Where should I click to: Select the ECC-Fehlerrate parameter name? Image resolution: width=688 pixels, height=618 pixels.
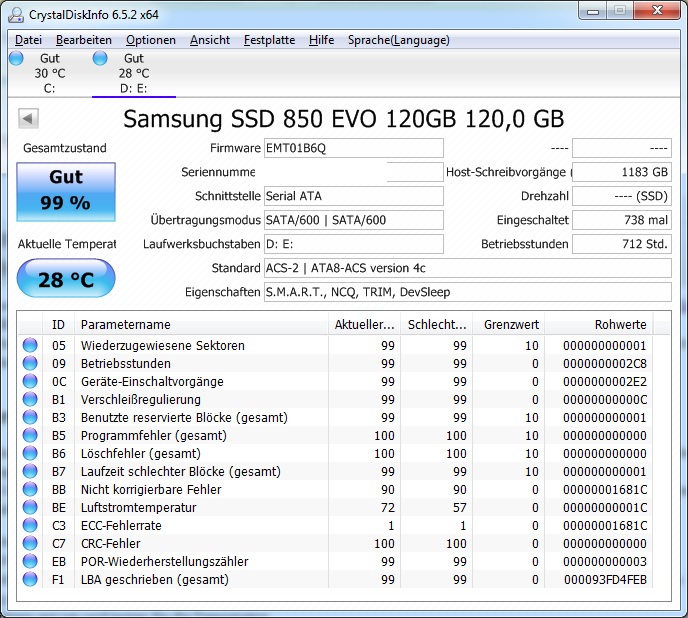(121, 526)
